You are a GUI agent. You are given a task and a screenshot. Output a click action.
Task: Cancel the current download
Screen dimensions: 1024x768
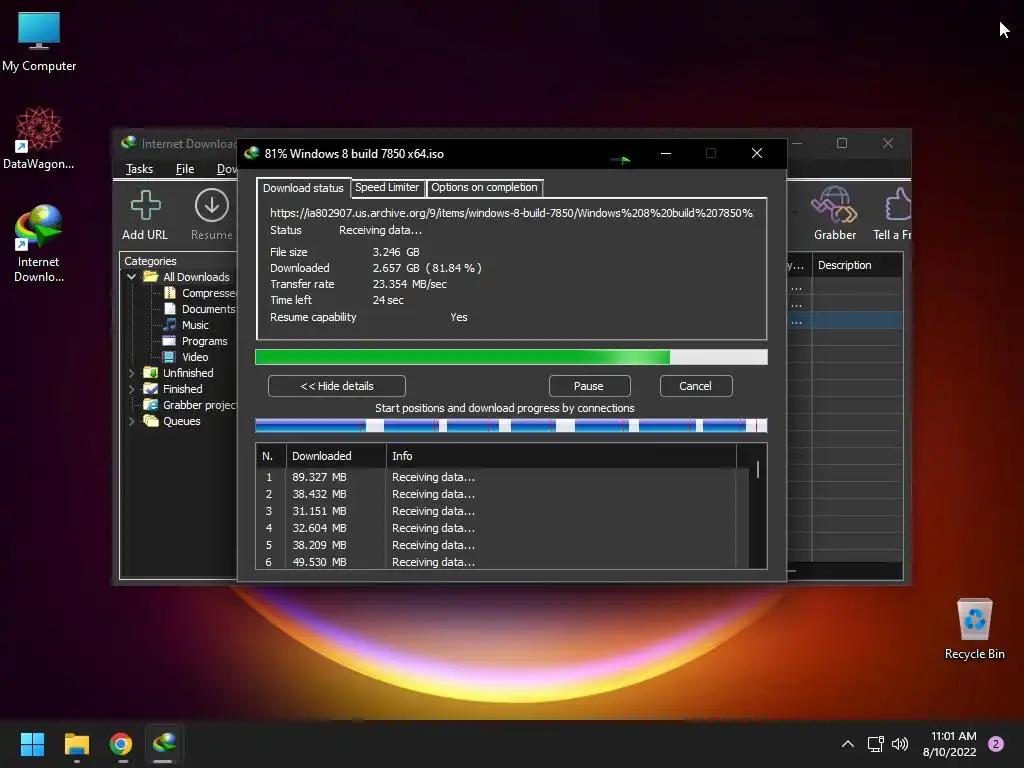click(x=696, y=386)
